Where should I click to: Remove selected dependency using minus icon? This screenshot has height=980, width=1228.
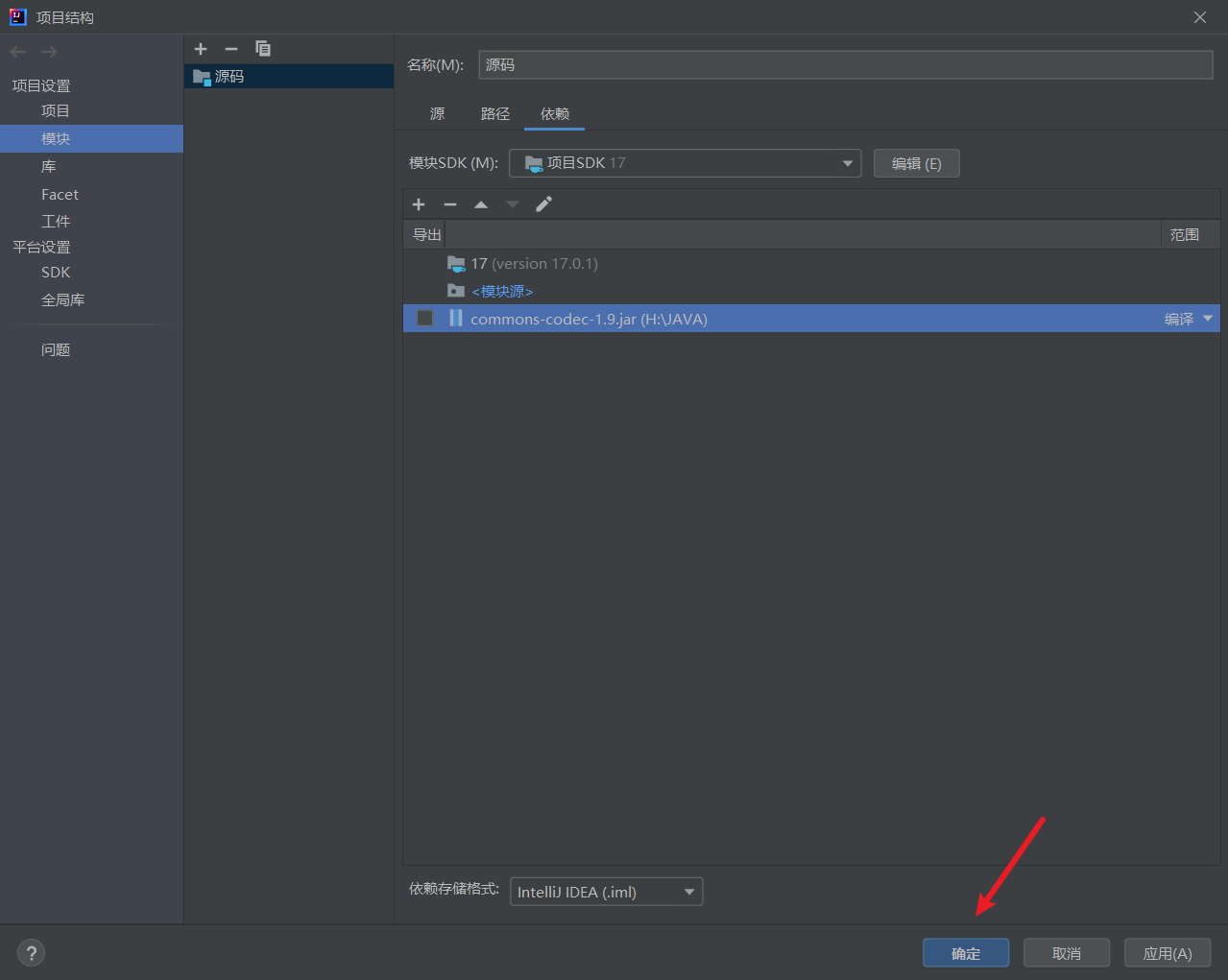(x=449, y=203)
